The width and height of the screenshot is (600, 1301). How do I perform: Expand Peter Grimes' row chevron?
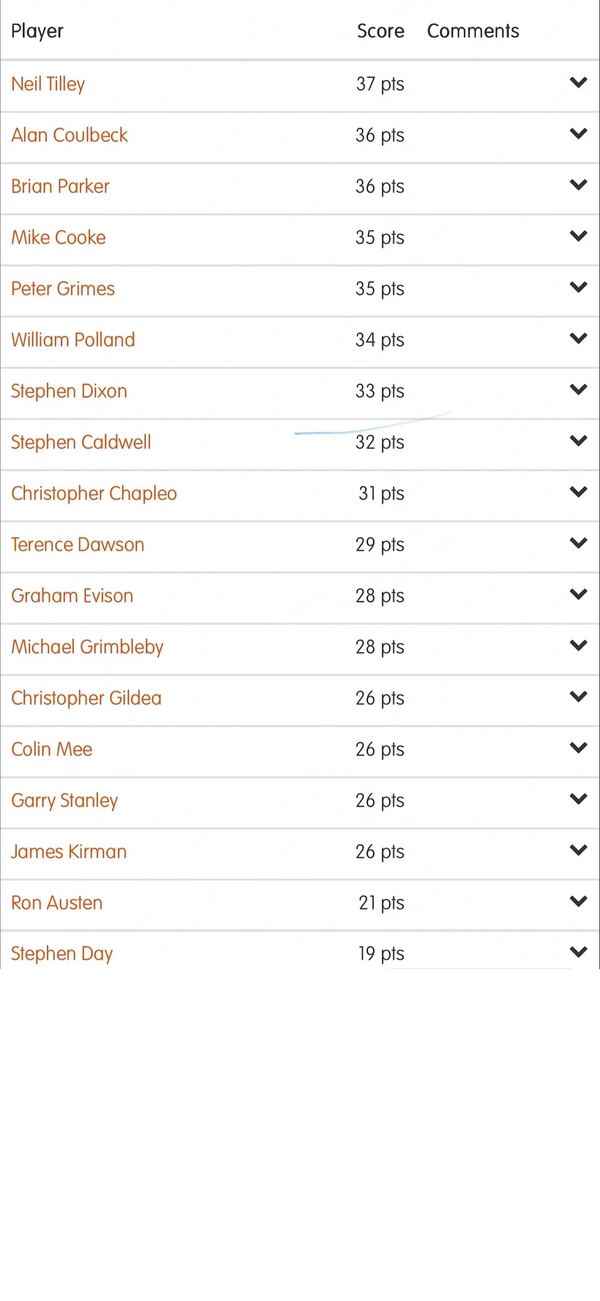point(578,287)
